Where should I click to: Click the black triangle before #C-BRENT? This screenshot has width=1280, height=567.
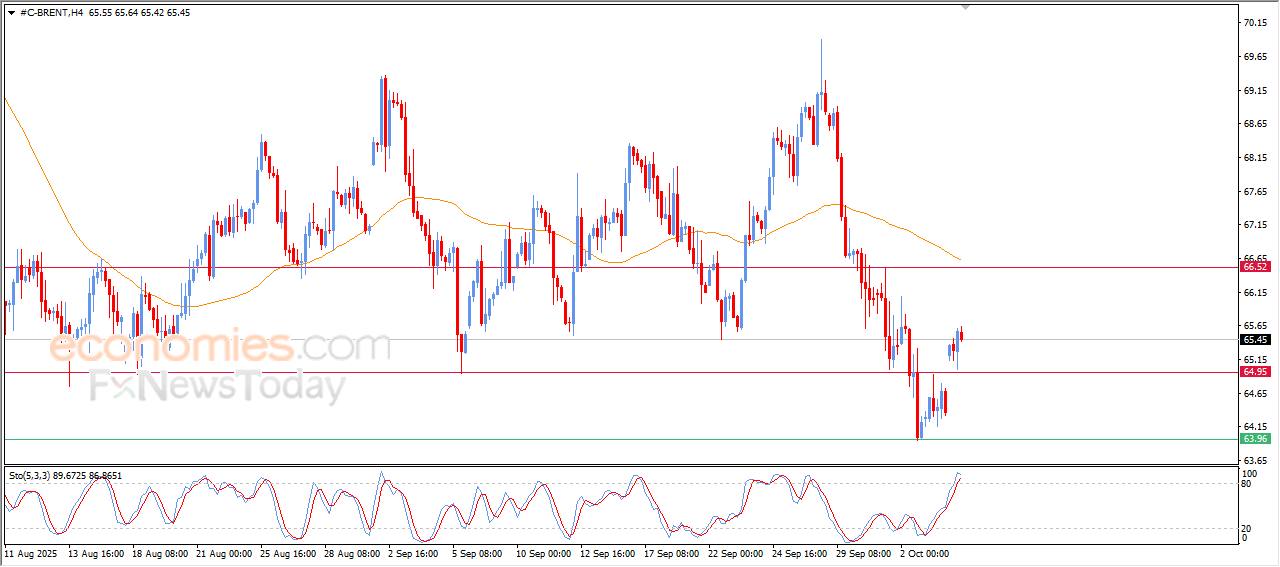pyautogui.click(x=11, y=13)
